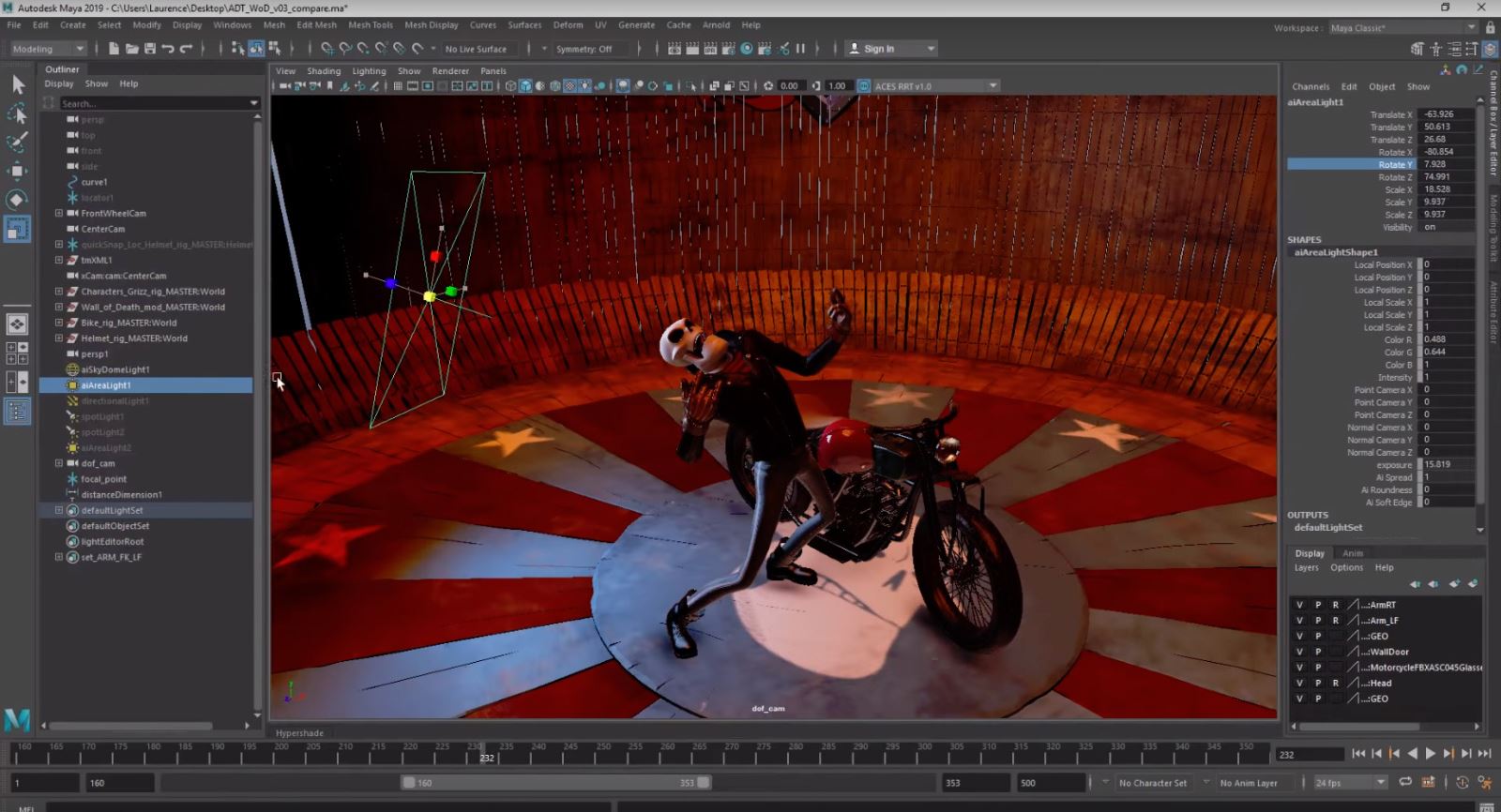Select the arrow Select tool in toolbox
This screenshot has width=1501, height=812.
(x=17, y=85)
